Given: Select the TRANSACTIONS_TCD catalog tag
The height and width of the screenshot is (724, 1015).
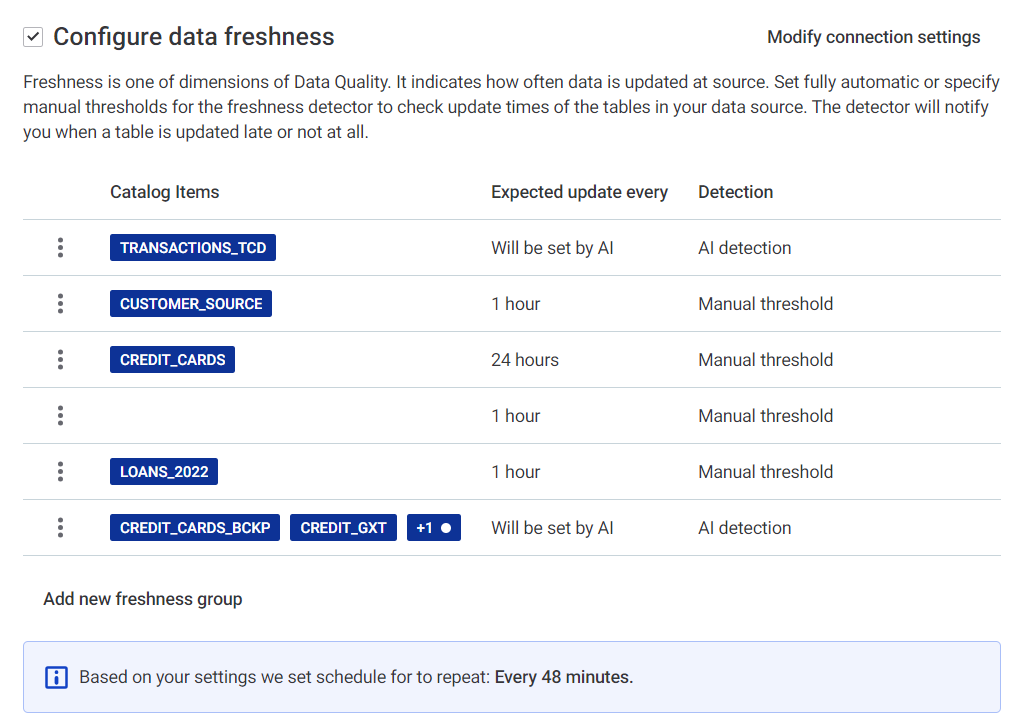Looking at the screenshot, I should (193, 248).
